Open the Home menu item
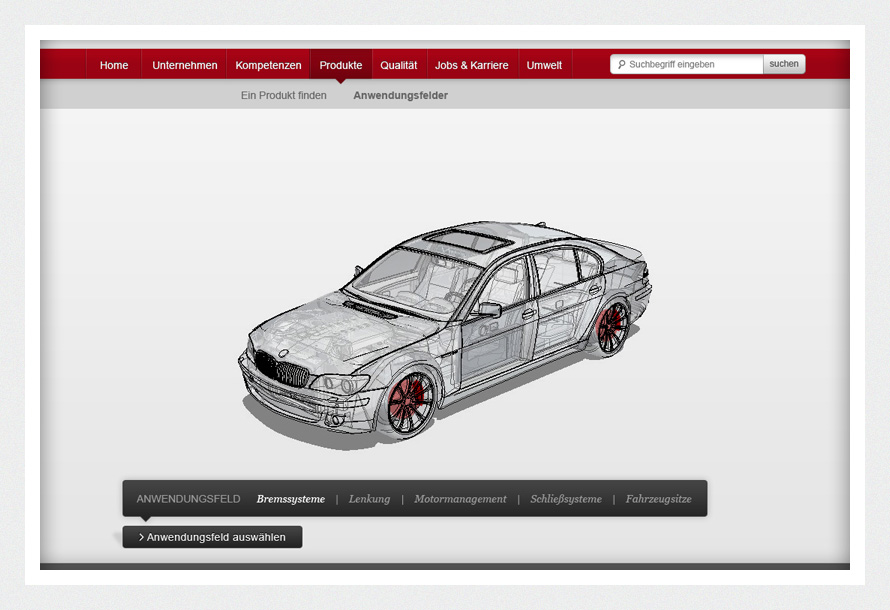890x610 pixels. pos(114,65)
